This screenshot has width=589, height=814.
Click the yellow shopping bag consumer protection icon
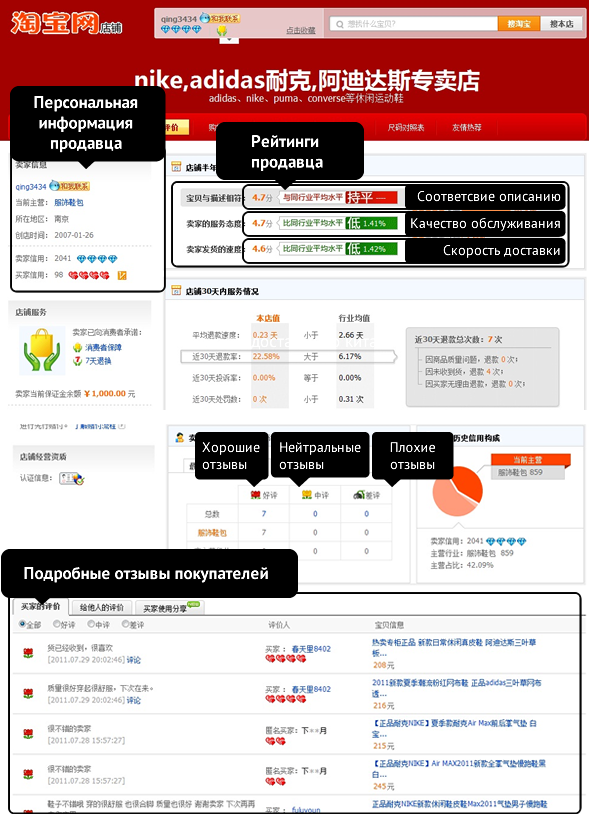[x=42, y=350]
